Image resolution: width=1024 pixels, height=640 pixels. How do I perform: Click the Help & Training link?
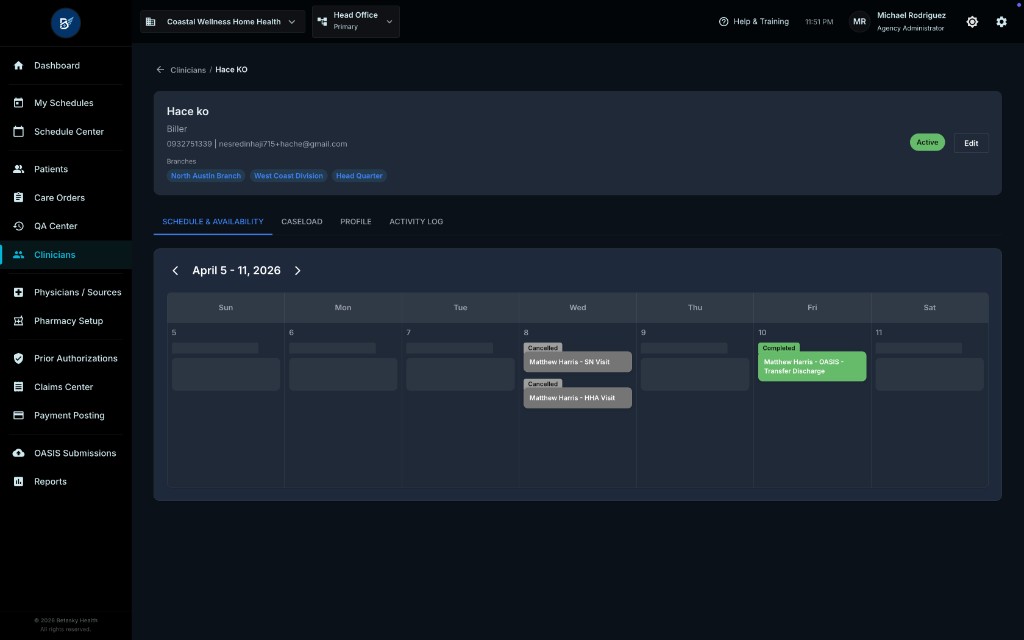(761, 22)
